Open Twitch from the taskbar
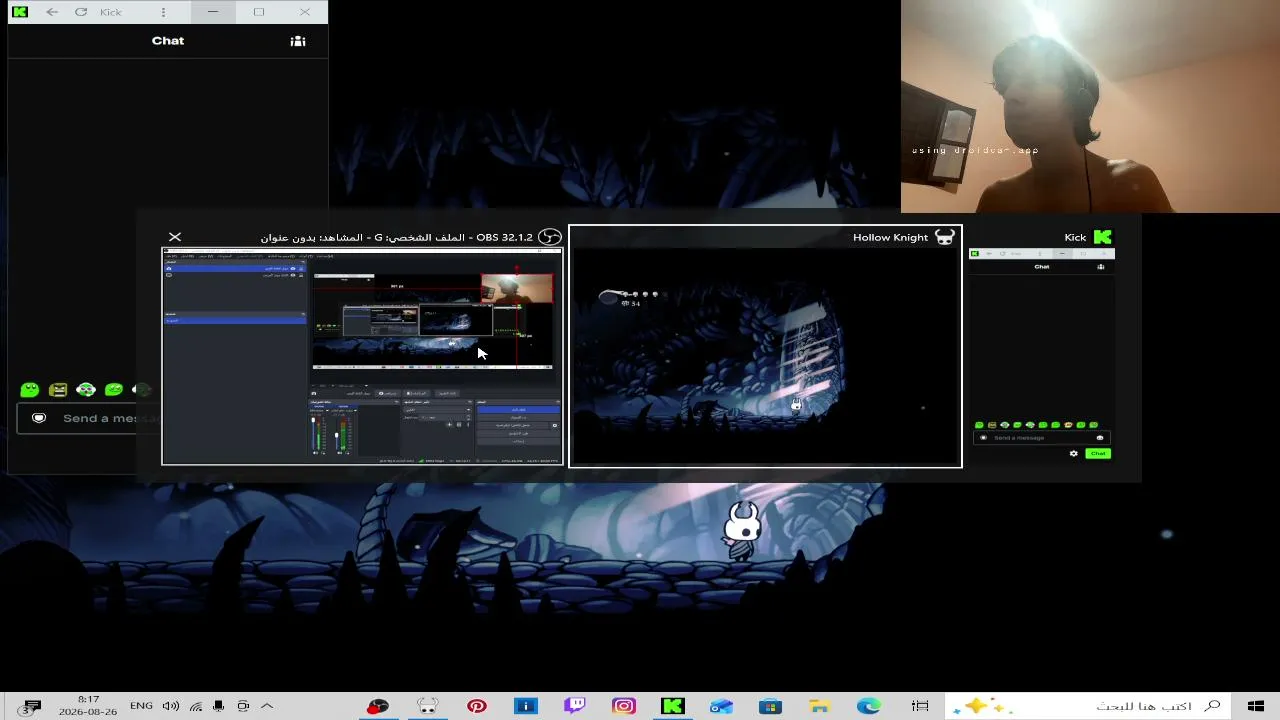The image size is (1280, 720). pos(575,706)
